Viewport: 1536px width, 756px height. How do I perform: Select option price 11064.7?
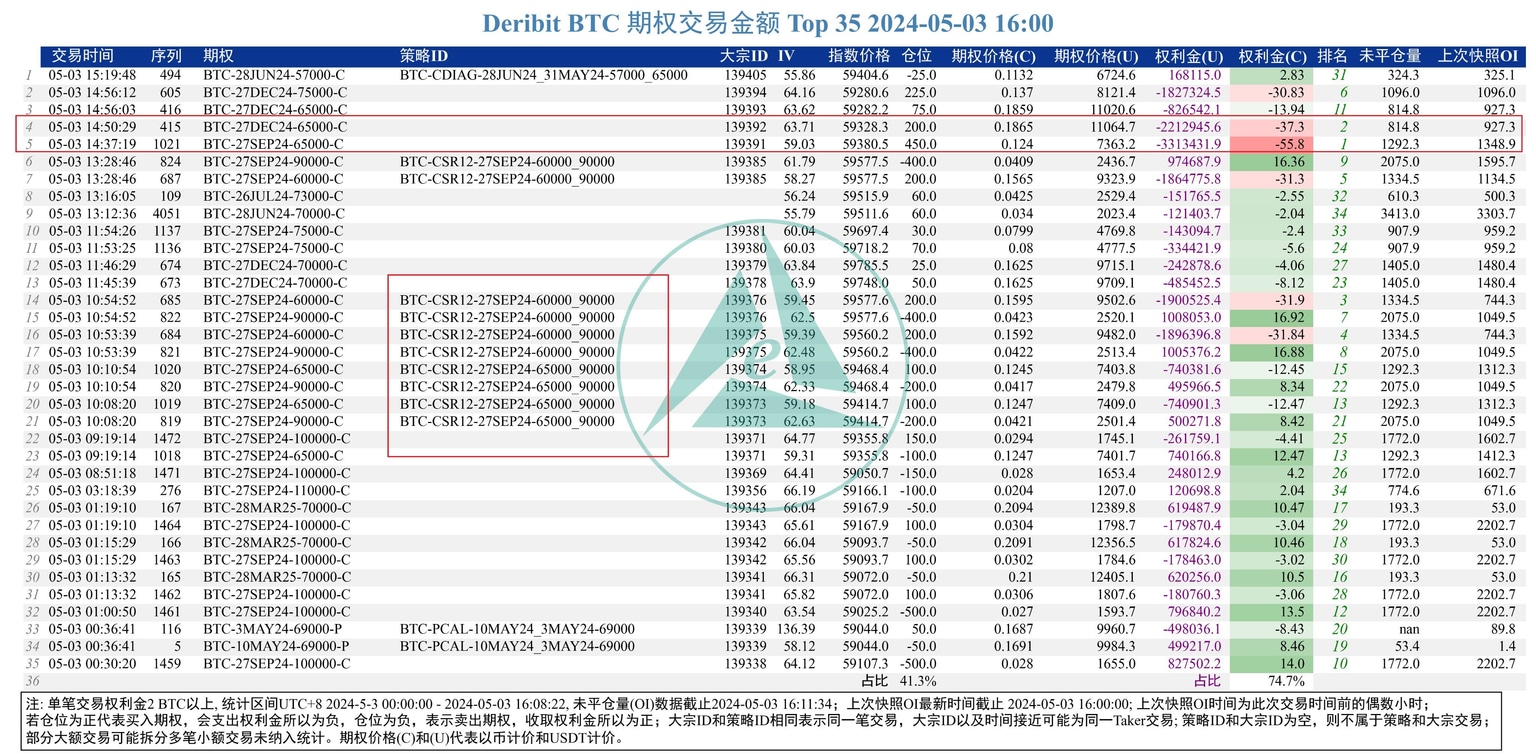pyautogui.click(x=1111, y=127)
